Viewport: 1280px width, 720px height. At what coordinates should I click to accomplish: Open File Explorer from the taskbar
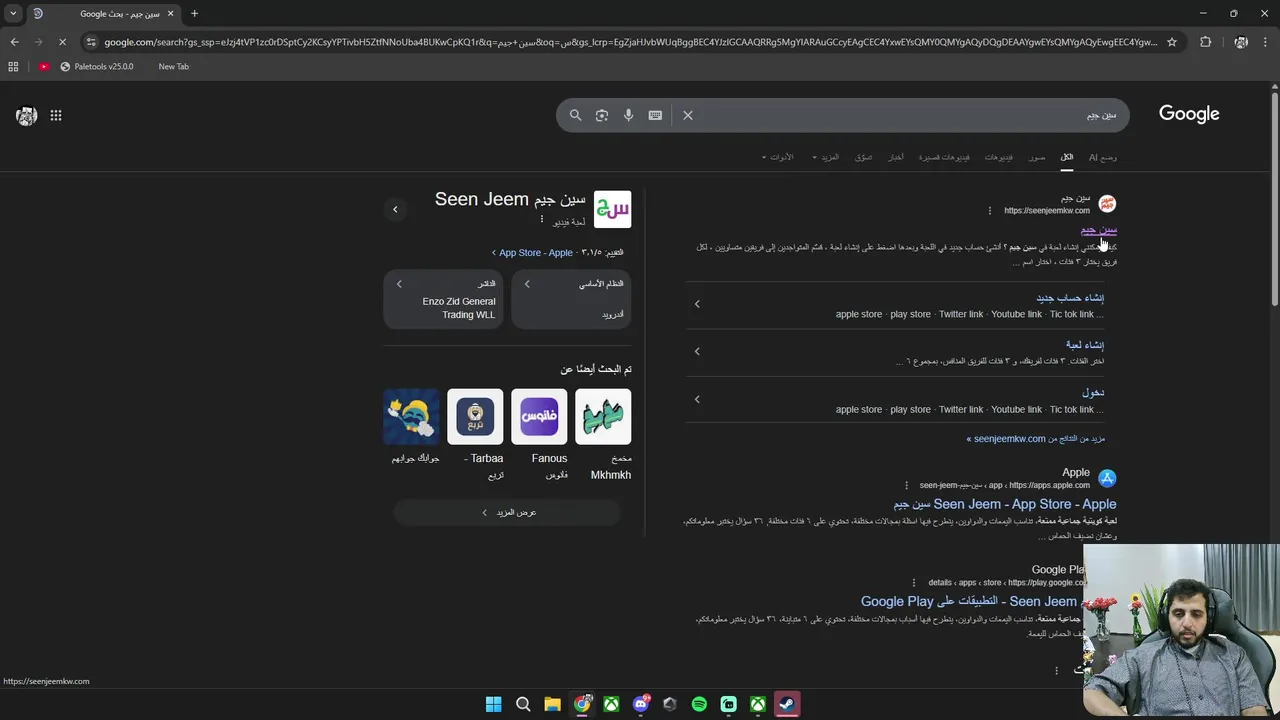[x=552, y=704]
